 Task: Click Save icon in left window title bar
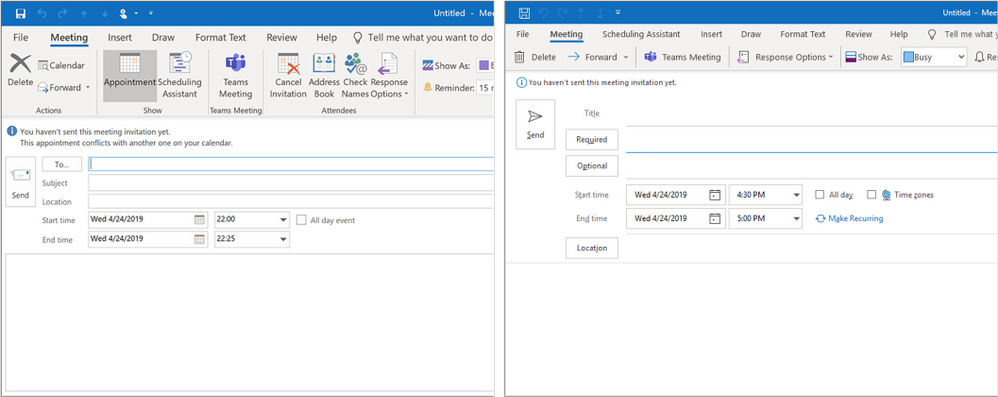(x=20, y=13)
